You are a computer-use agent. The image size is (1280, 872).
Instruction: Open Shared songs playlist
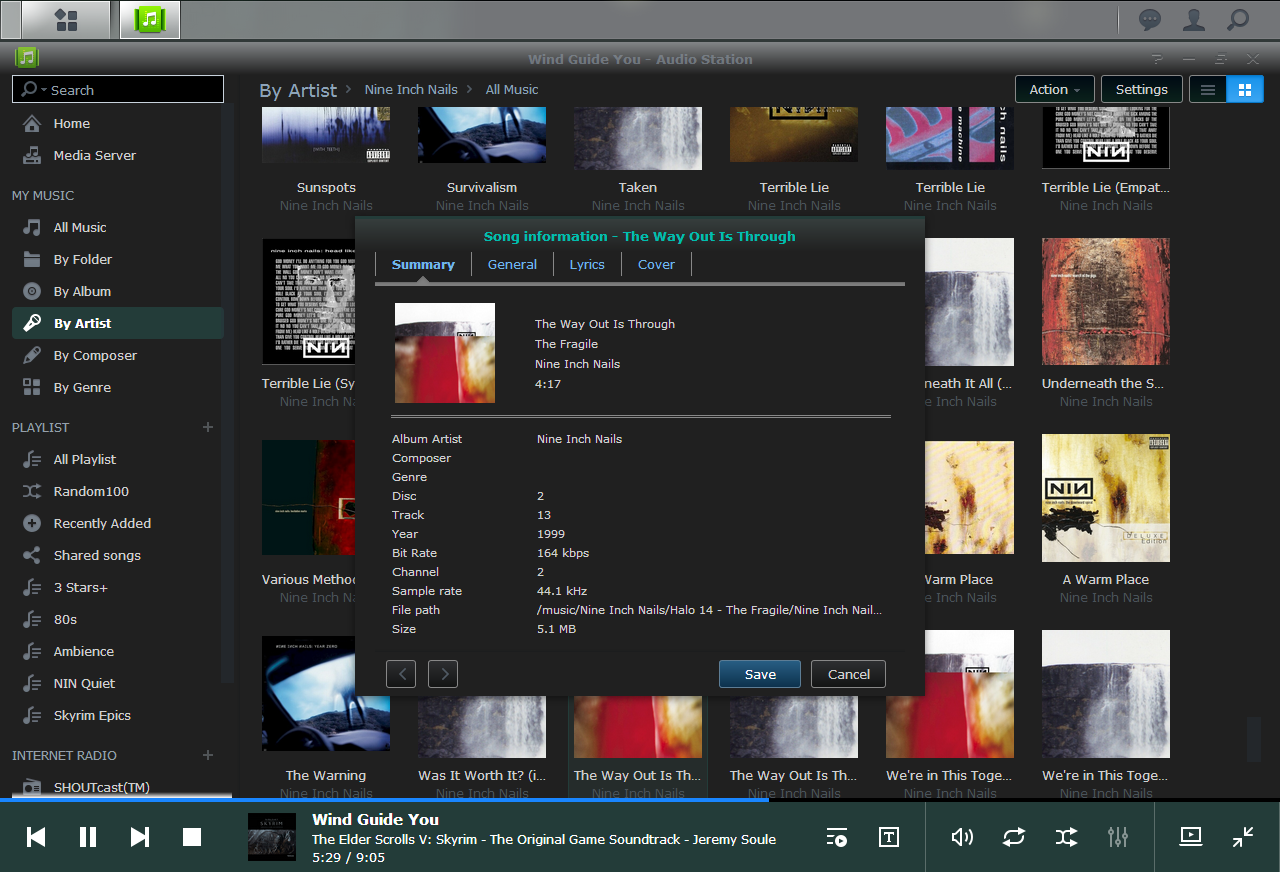click(117, 555)
